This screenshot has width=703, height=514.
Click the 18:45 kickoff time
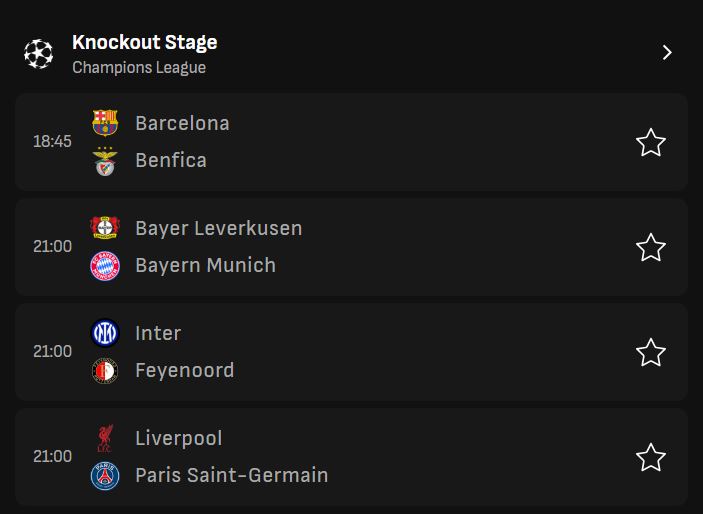(52, 142)
